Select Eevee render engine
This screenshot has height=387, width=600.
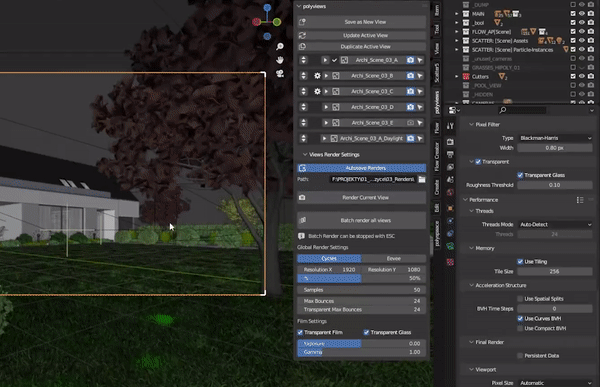[x=394, y=258]
